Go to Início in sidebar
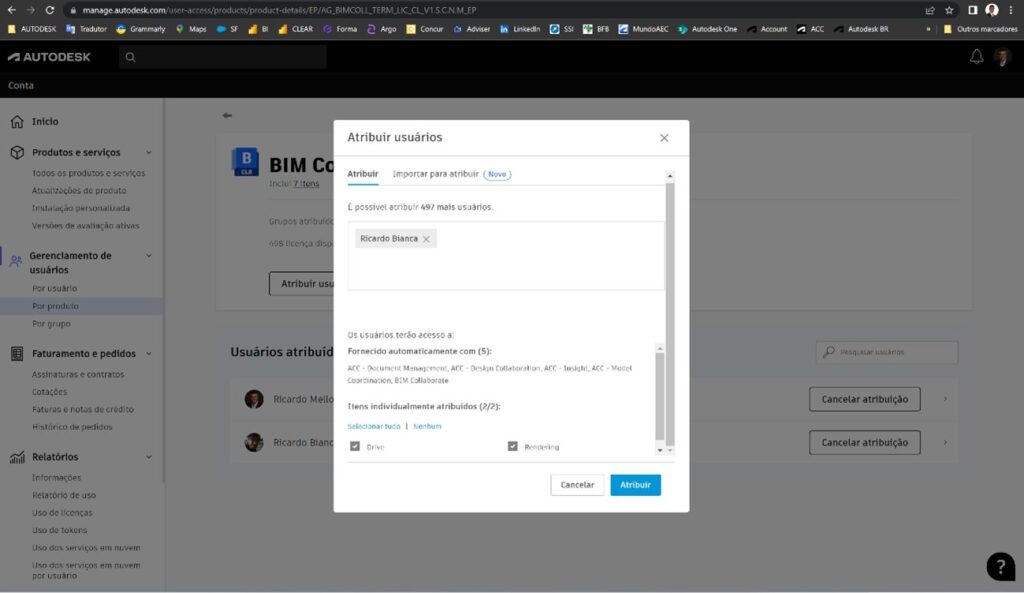1024x593 pixels. [x=45, y=121]
